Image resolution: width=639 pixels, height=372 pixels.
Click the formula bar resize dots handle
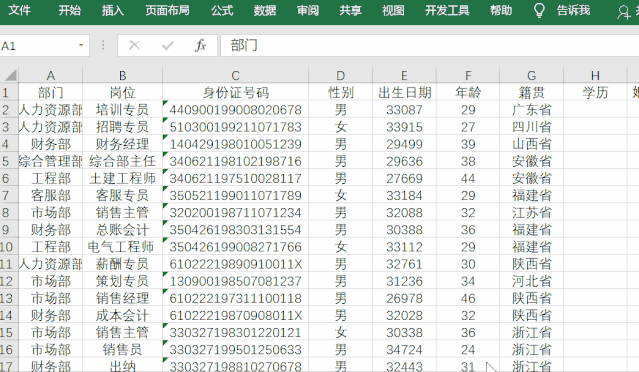tap(103, 45)
